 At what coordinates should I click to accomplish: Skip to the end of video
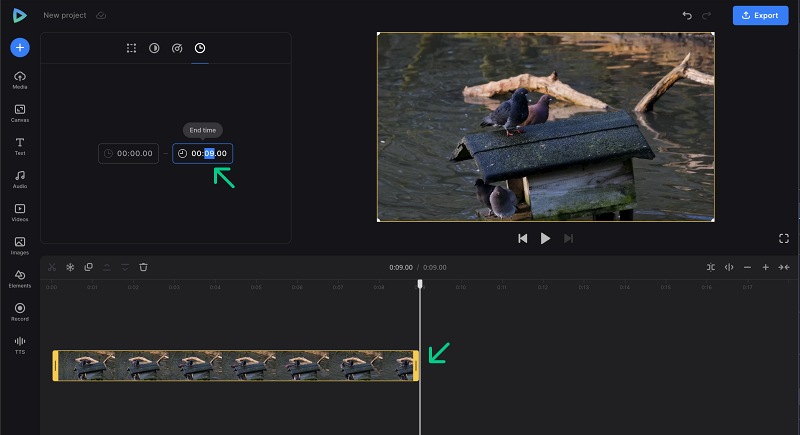click(568, 239)
